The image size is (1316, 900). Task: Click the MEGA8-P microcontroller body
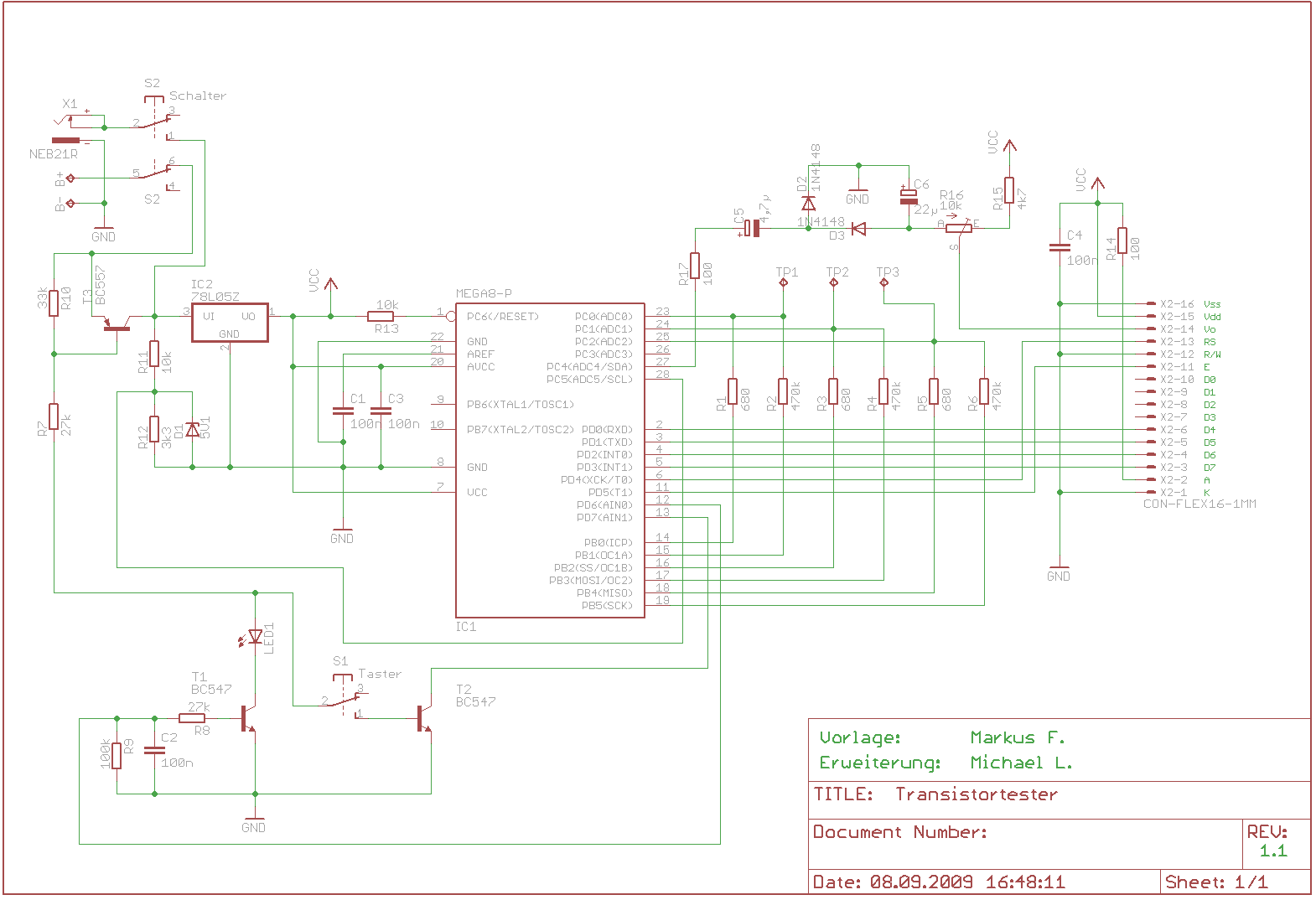click(x=549, y=461)
